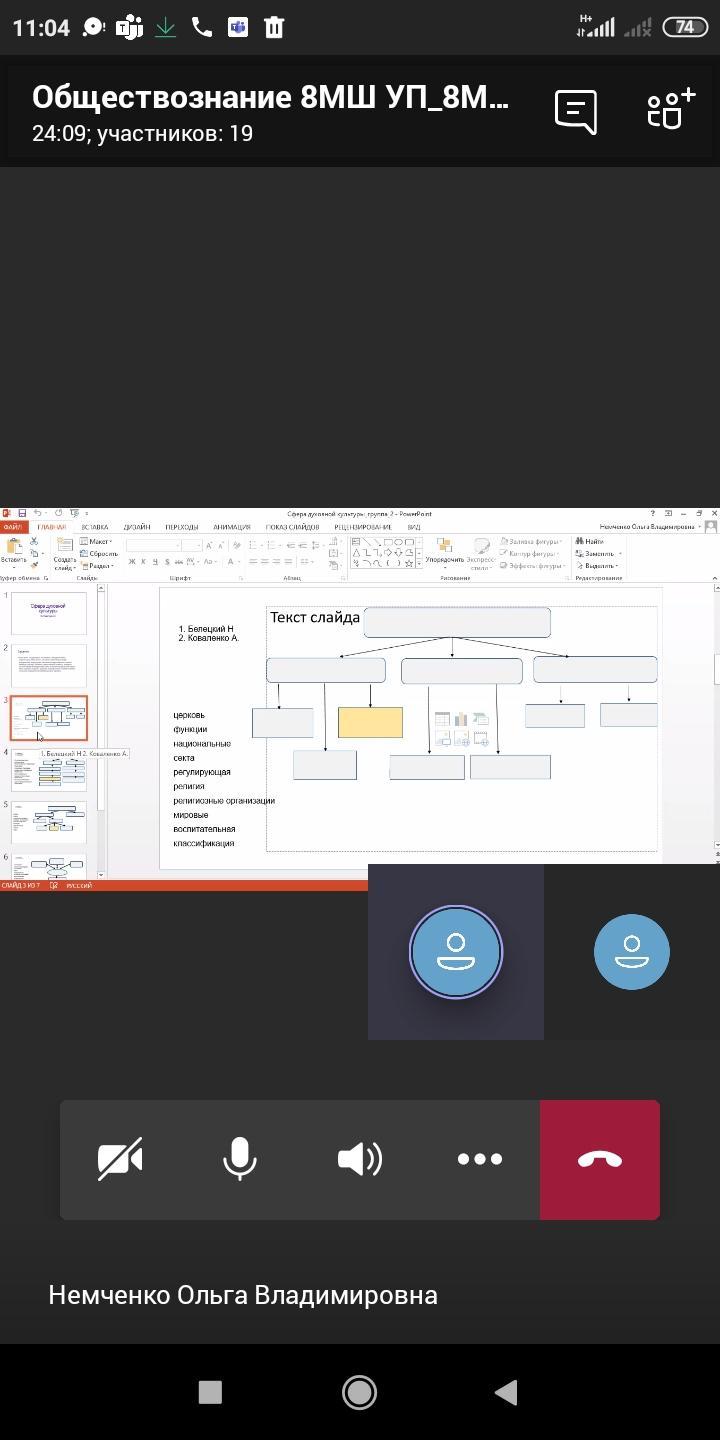Toggle italic К formatting
This screenshot has width=720, height=1440.
145,562
